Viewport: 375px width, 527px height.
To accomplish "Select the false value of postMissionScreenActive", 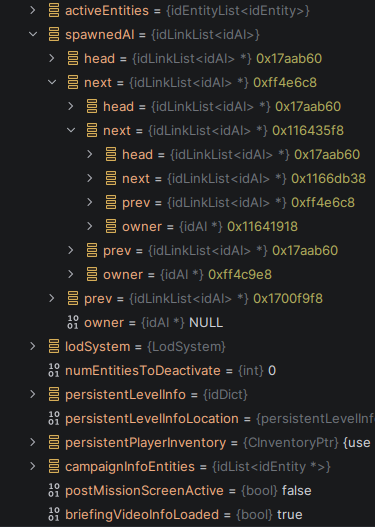I will click(x=296, y=491).
